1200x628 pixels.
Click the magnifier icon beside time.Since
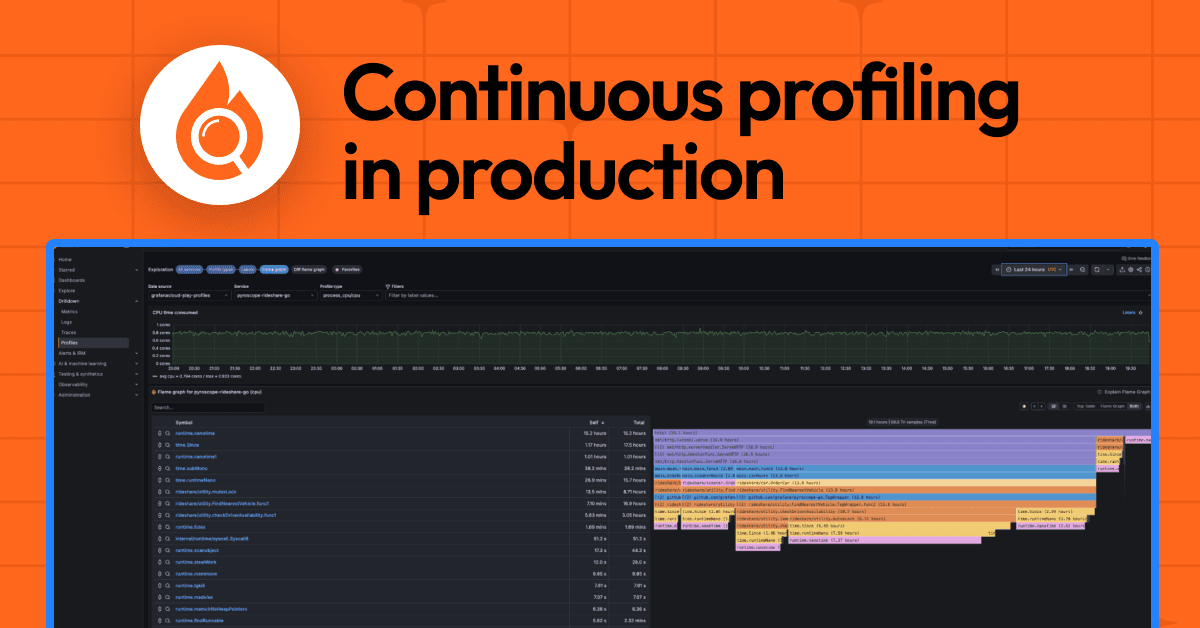167,445
